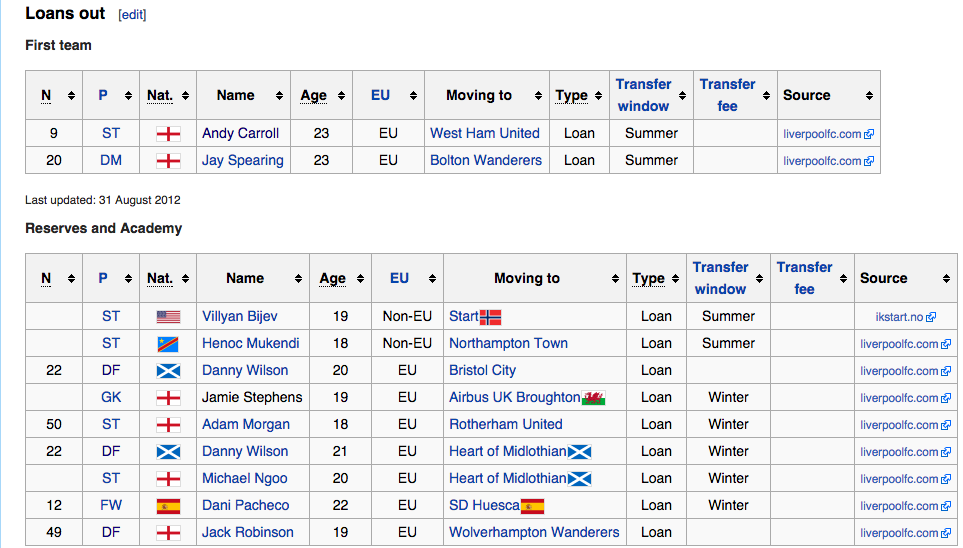Click Spain flag next to SD Huesca
Screen dimensions: 963x548
(532, 506)
